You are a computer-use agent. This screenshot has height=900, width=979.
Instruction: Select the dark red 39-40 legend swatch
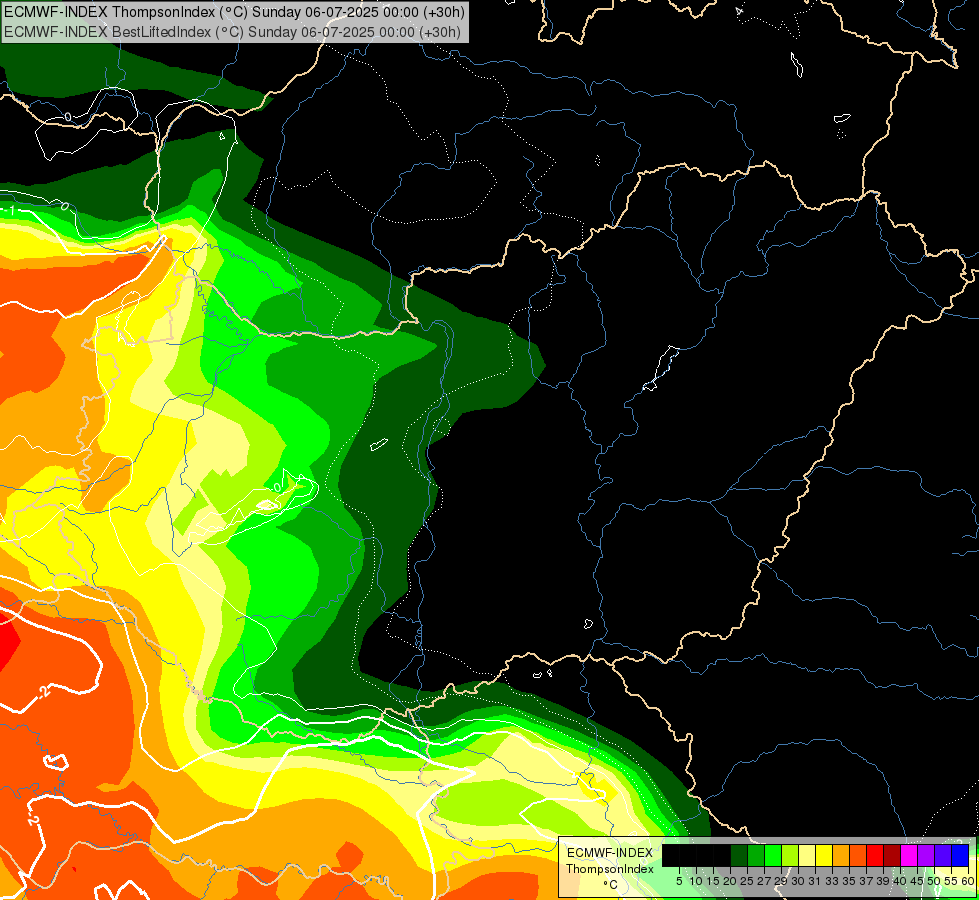(892, 855)
